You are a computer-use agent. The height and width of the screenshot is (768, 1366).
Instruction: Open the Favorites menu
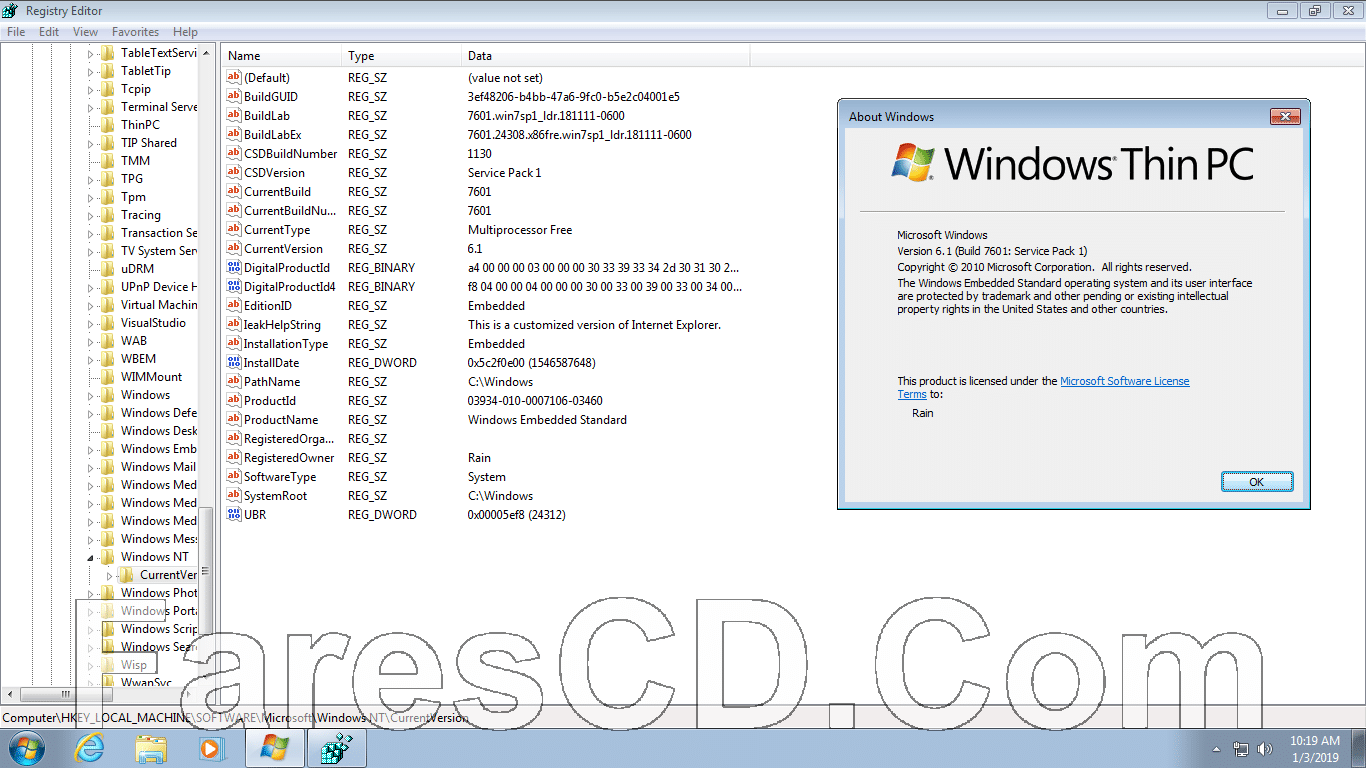(135, 32)
